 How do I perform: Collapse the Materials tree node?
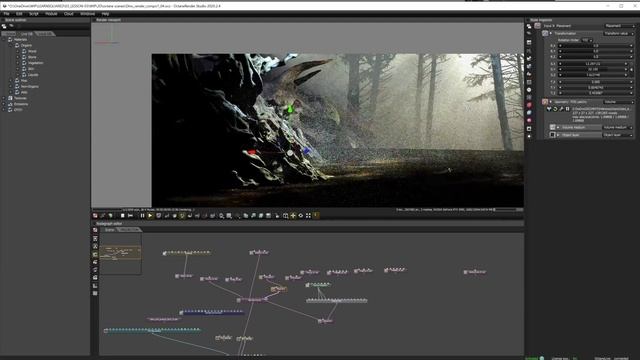[4, 40]
